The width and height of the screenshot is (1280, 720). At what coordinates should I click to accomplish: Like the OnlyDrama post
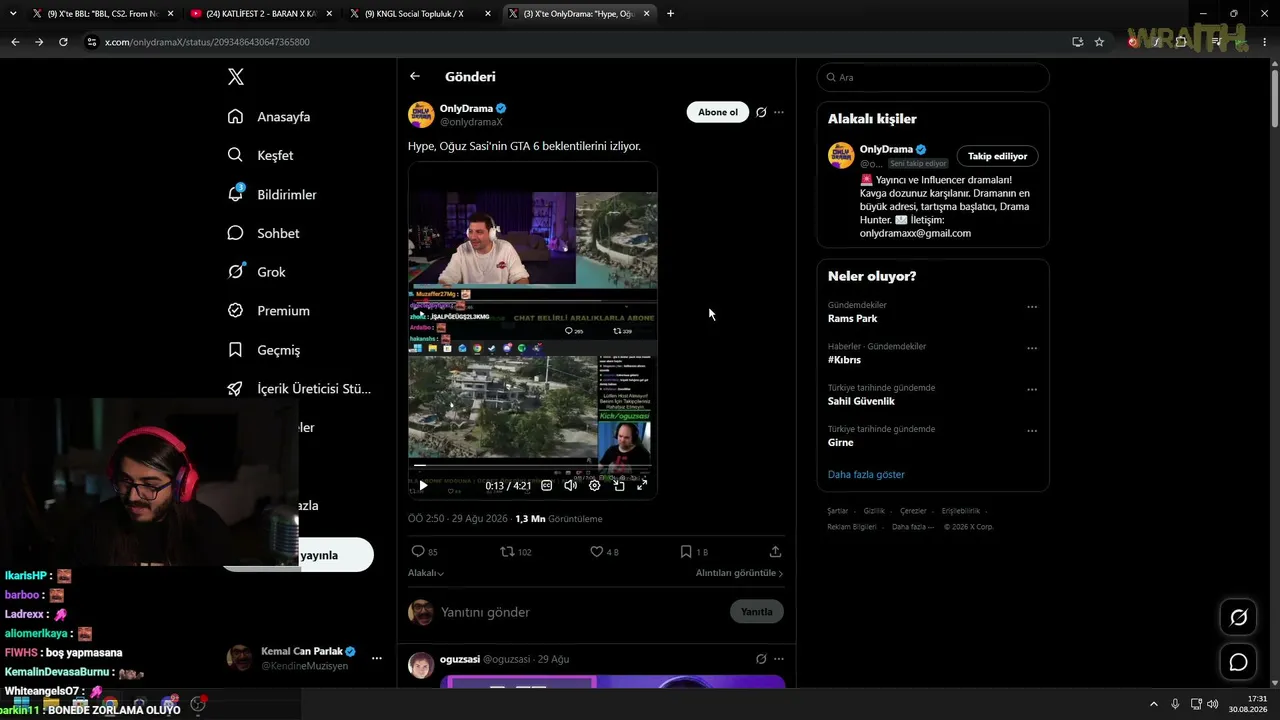596,551
